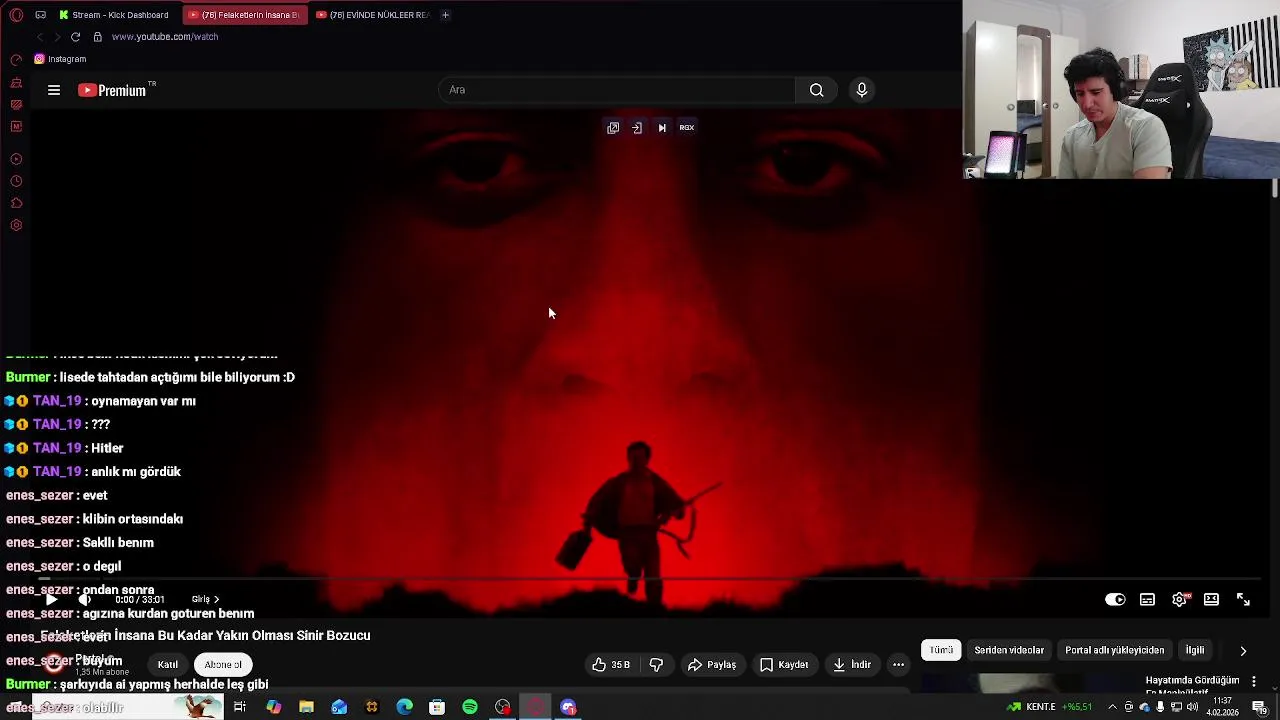
Task: Click the 'Abone ol' subscribe button
Action: coord(223,665)
